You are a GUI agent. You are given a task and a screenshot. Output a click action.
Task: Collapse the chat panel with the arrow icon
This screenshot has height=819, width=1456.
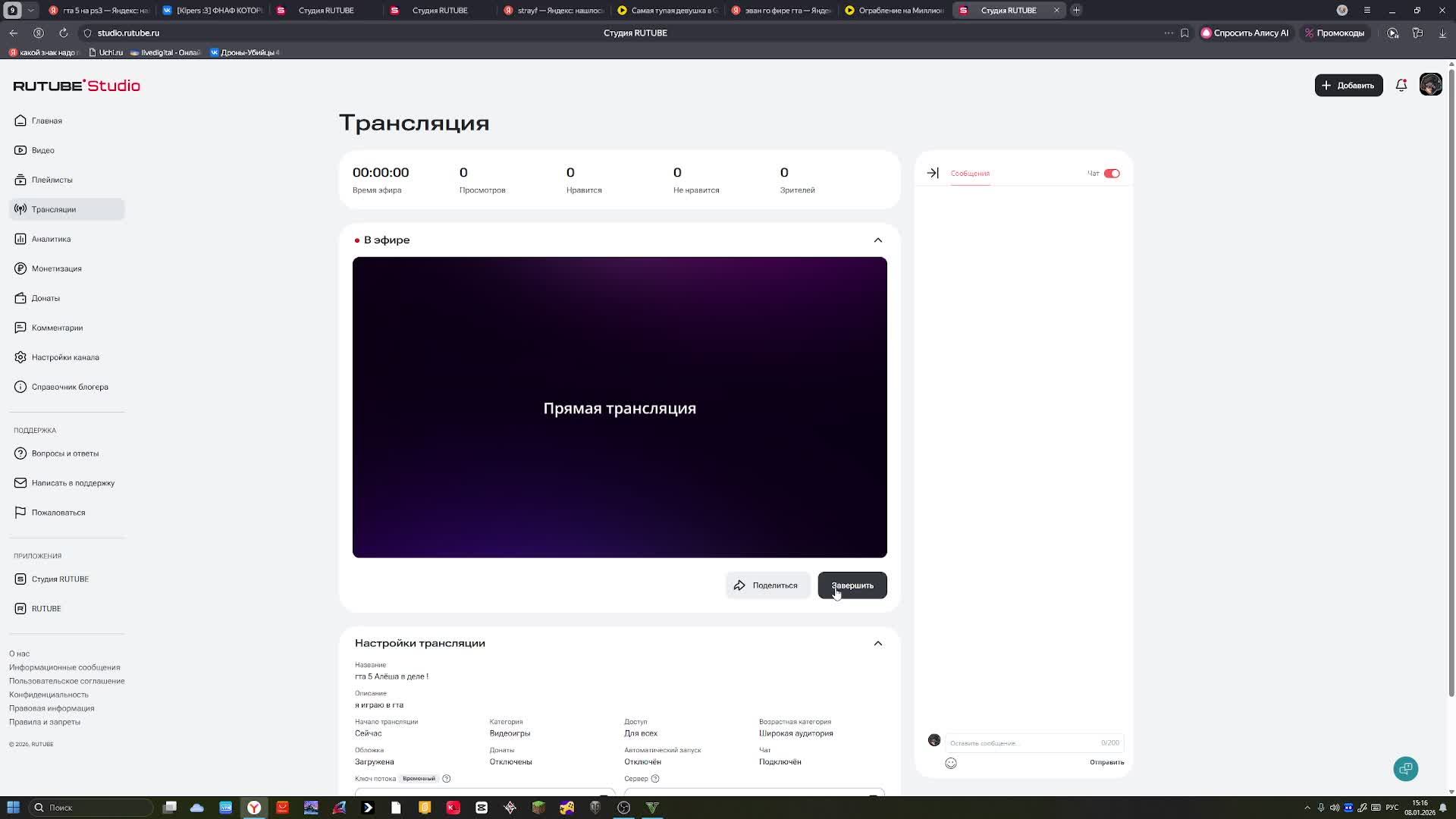pos(933,174)
